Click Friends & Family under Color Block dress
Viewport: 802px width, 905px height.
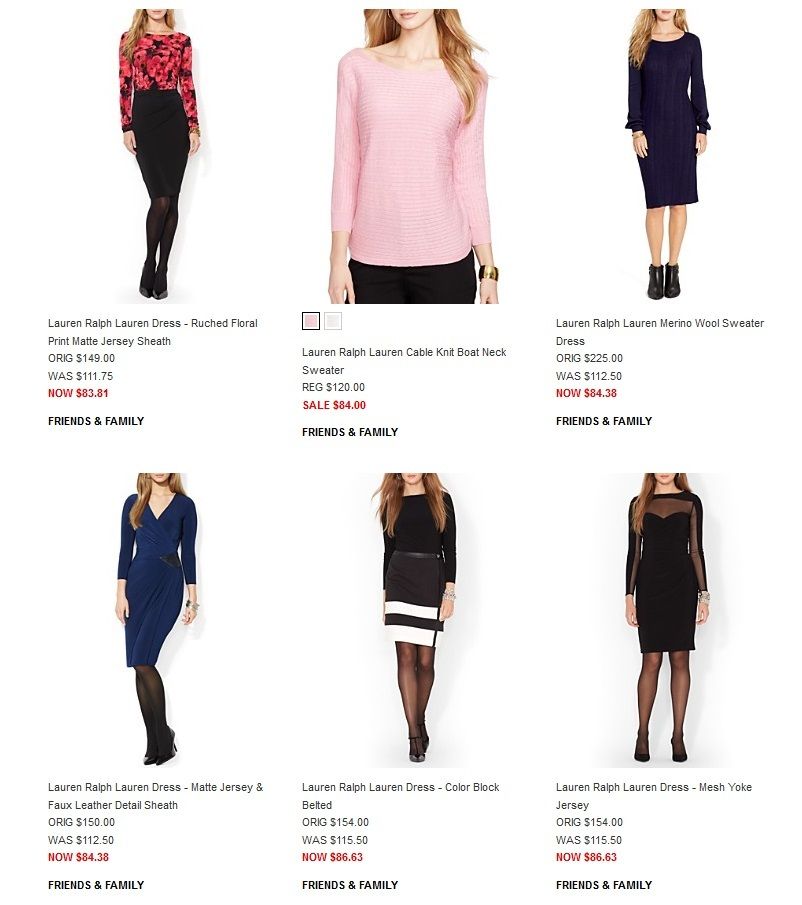click(x=350, y=885)
